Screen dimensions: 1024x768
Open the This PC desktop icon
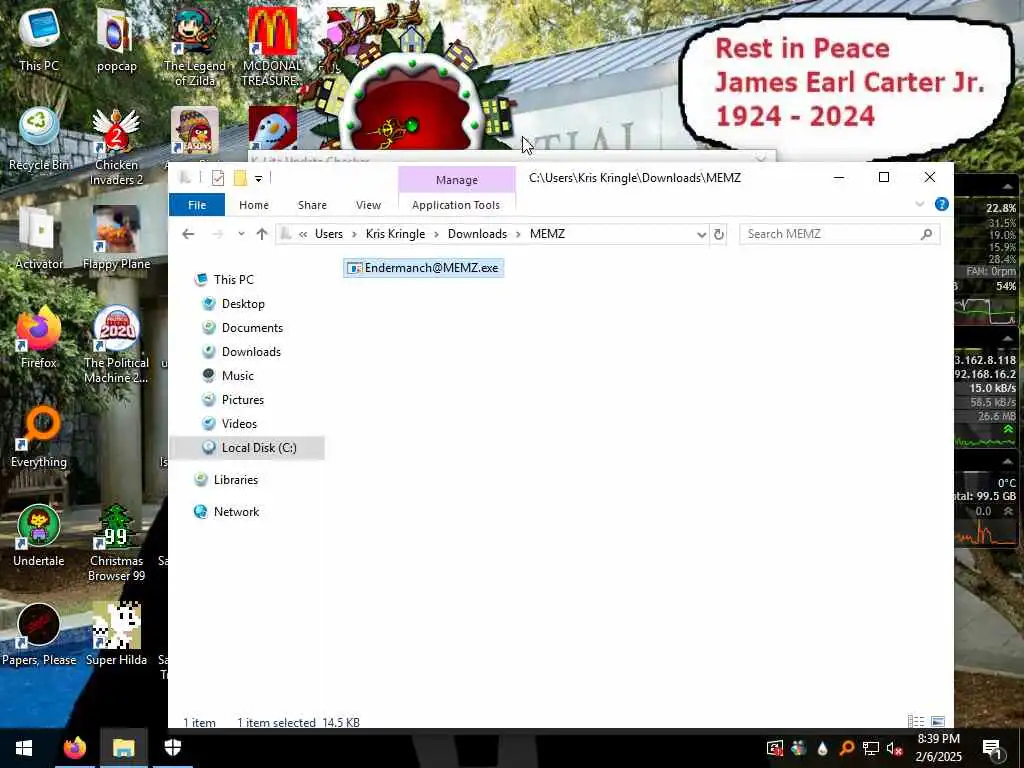(x=39, y=39)
